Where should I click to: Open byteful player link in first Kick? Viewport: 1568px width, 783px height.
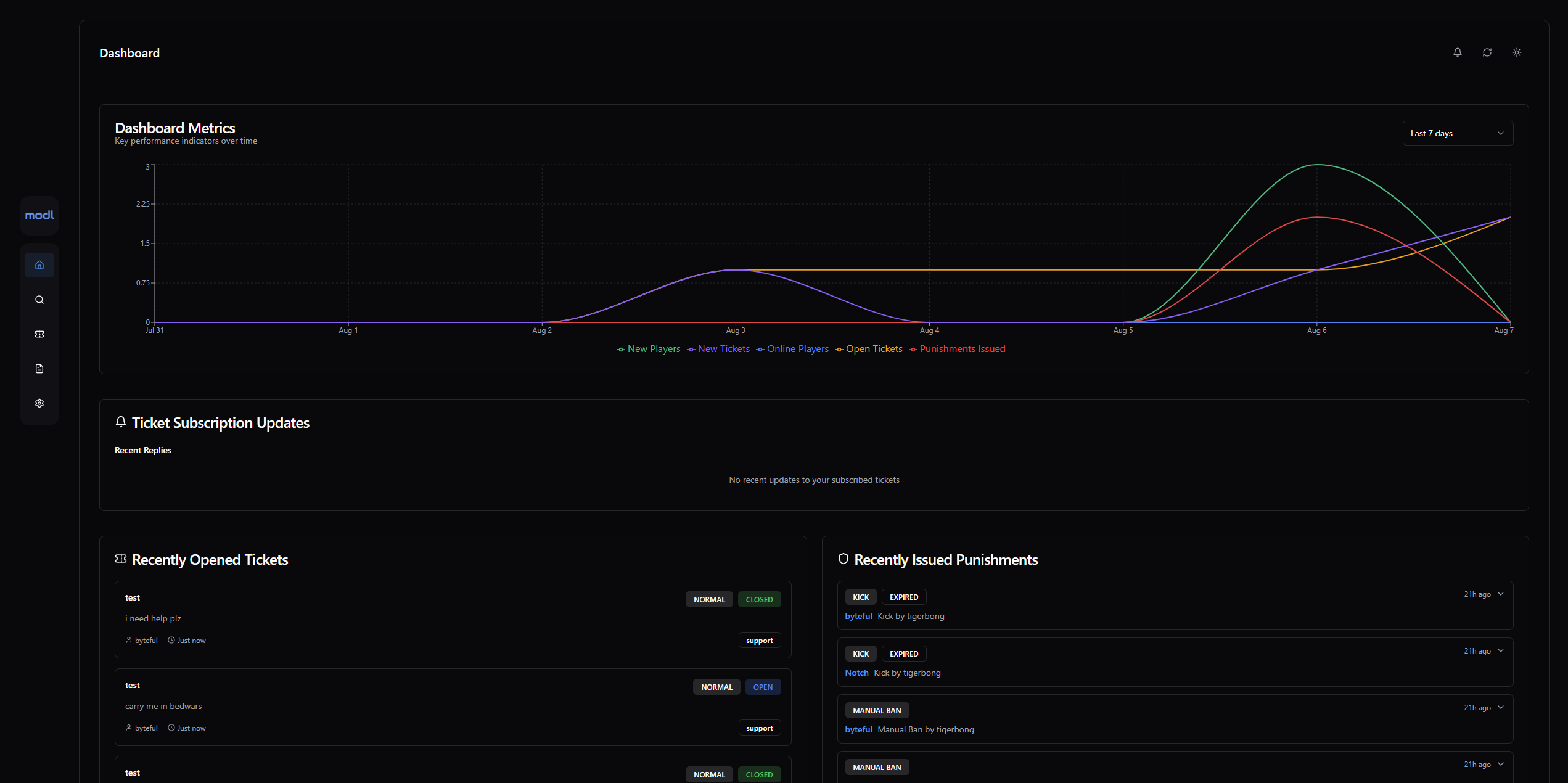(x=858, y=616)
